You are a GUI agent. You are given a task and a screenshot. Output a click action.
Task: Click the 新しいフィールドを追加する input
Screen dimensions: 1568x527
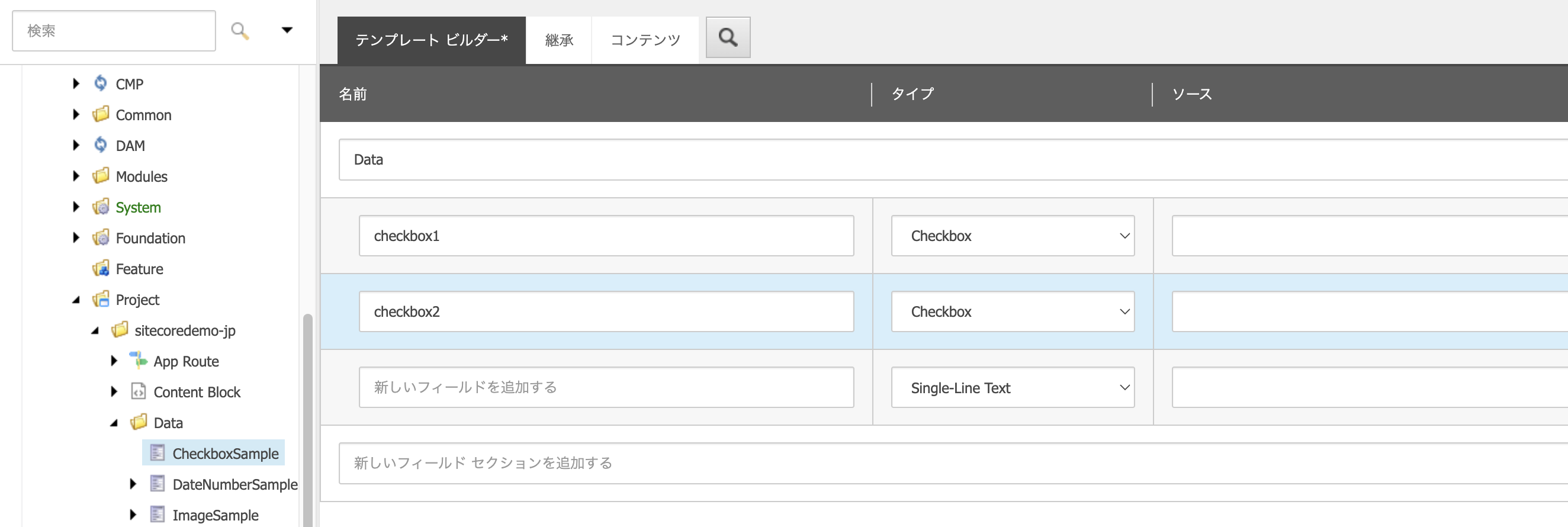click(x=606, y=387)
